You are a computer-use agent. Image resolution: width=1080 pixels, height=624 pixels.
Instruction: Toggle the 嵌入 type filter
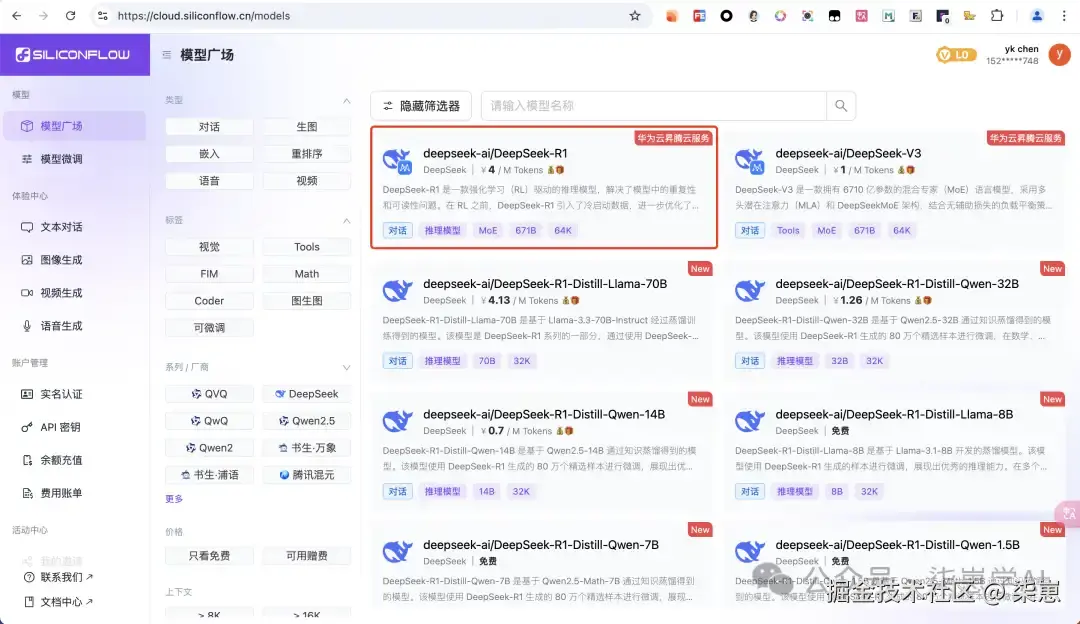coord(209,154)
